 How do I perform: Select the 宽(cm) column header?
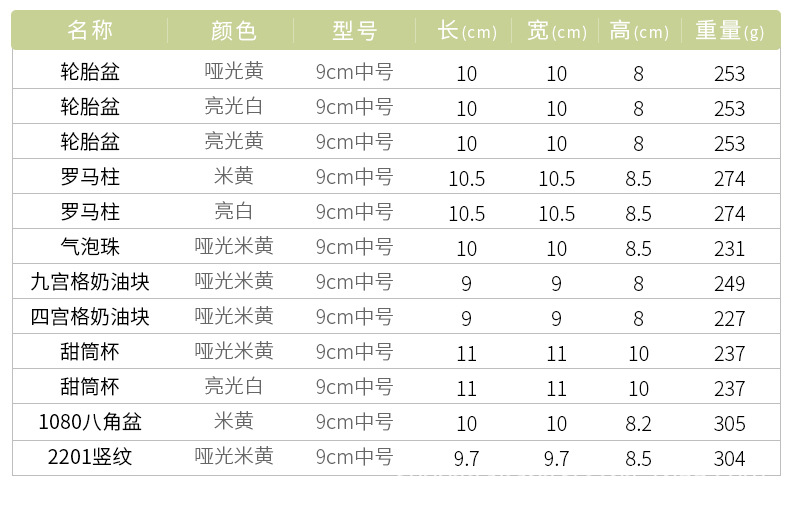[556, 30]
